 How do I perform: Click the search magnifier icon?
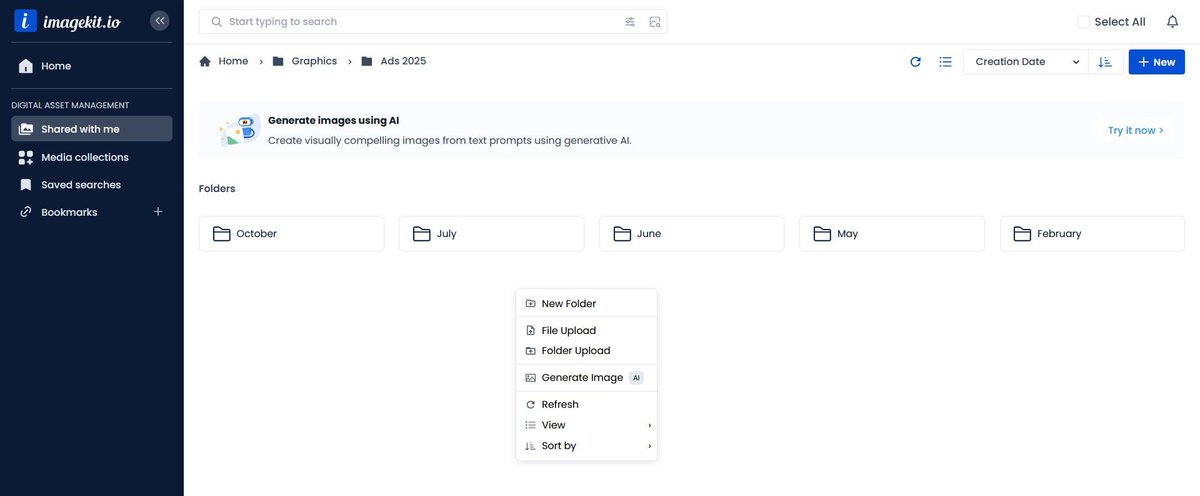click(x=216, y=22)
